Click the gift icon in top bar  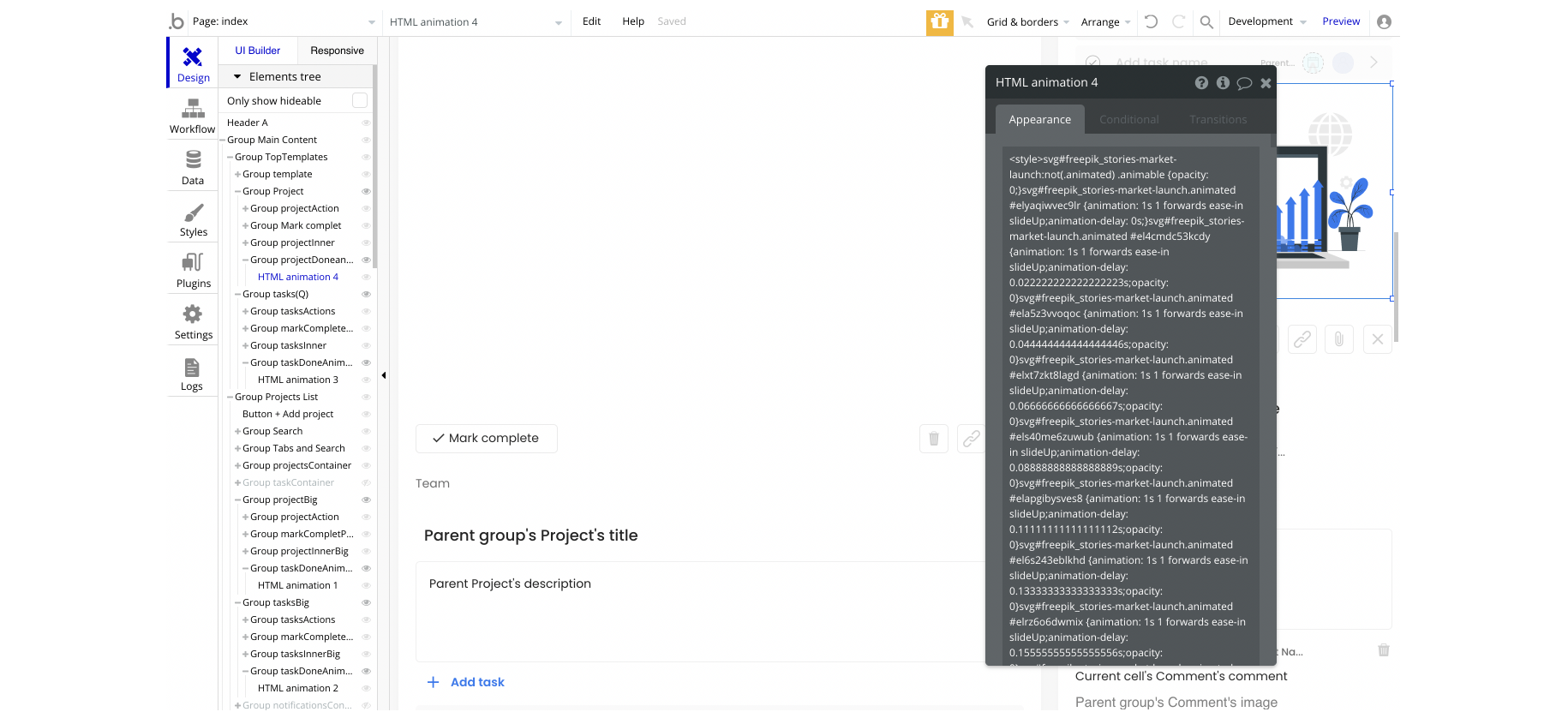tap(939, 21)
